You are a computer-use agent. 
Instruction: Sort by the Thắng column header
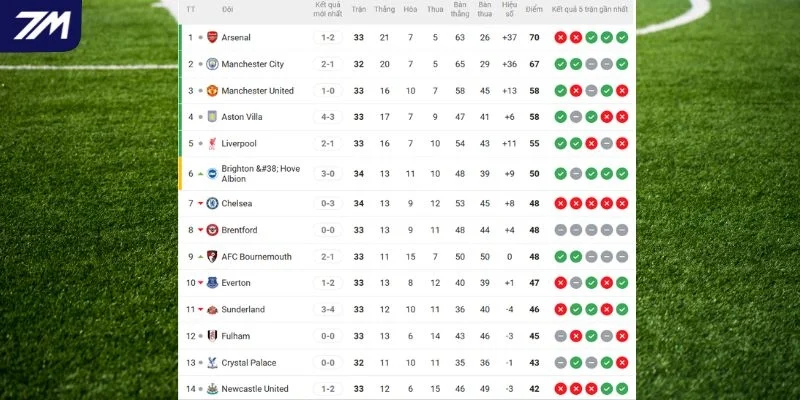[x=384, y=9]
